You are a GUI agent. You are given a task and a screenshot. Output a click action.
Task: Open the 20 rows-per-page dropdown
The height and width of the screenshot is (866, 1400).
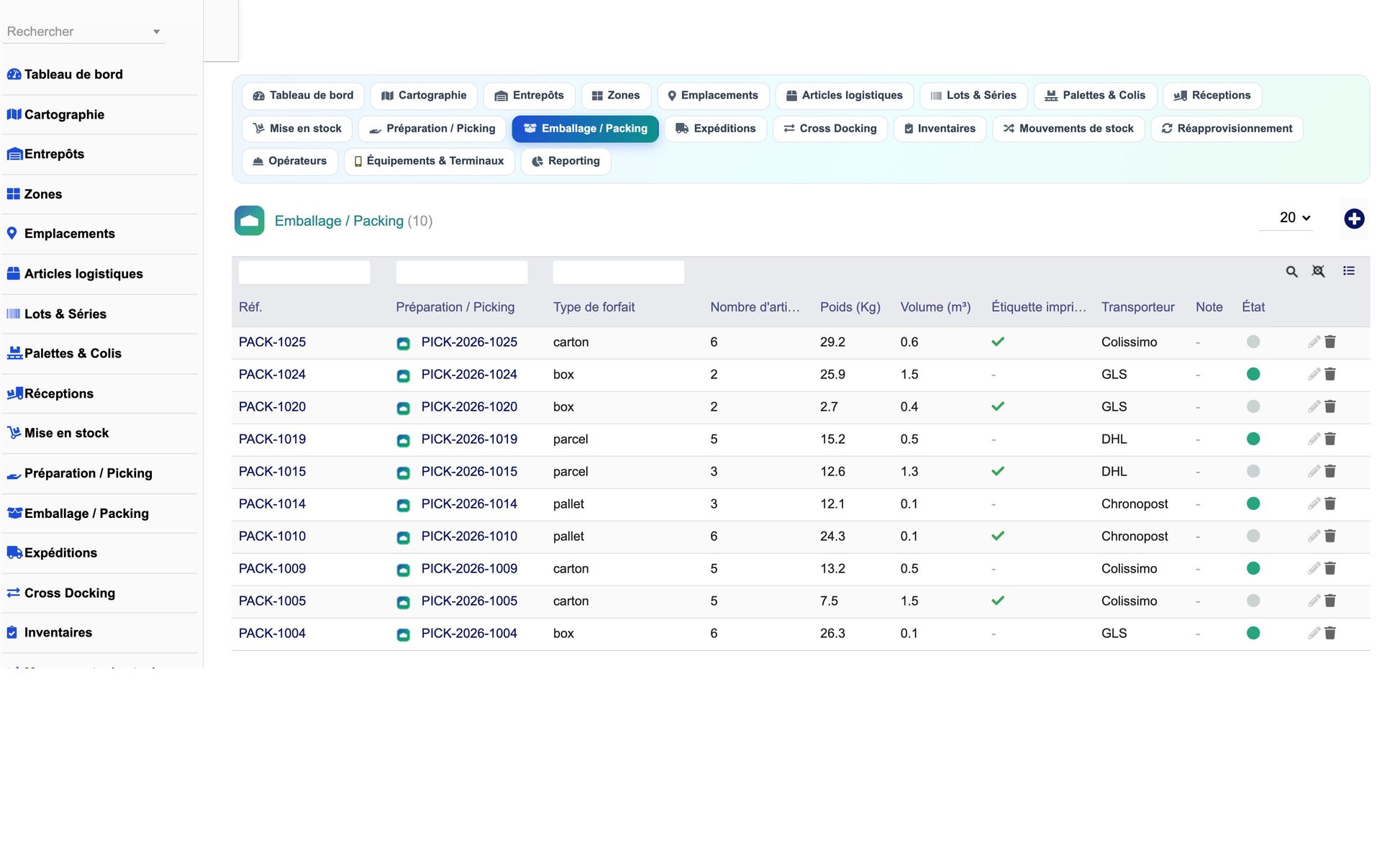pyautogui.click(x=1294, y=217)
